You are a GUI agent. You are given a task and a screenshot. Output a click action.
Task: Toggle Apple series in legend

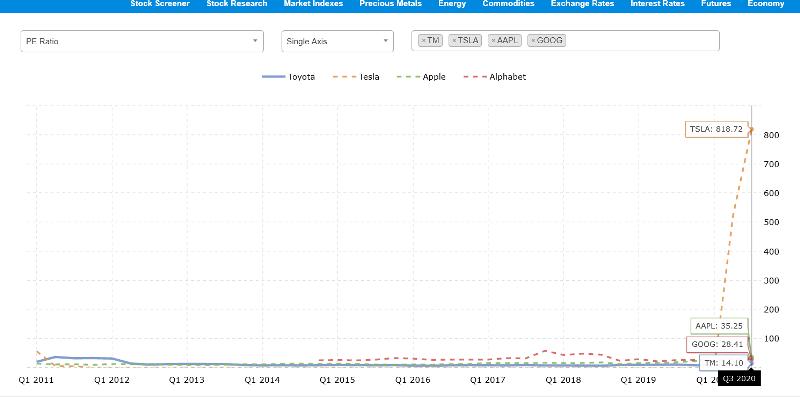(x=420, y=77)
